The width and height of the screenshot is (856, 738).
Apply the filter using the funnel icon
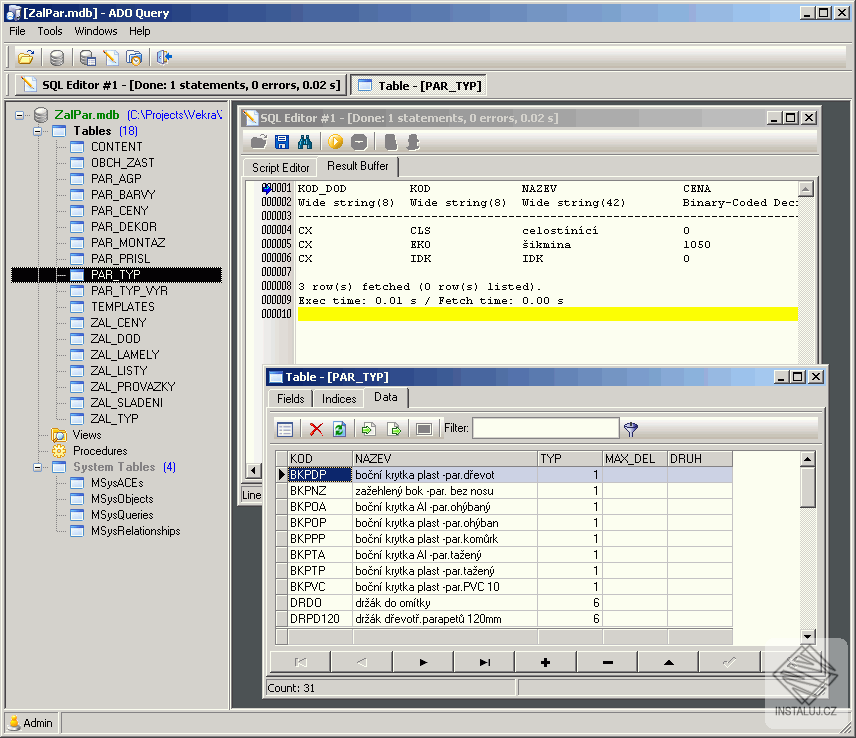(x=630, y=428)
